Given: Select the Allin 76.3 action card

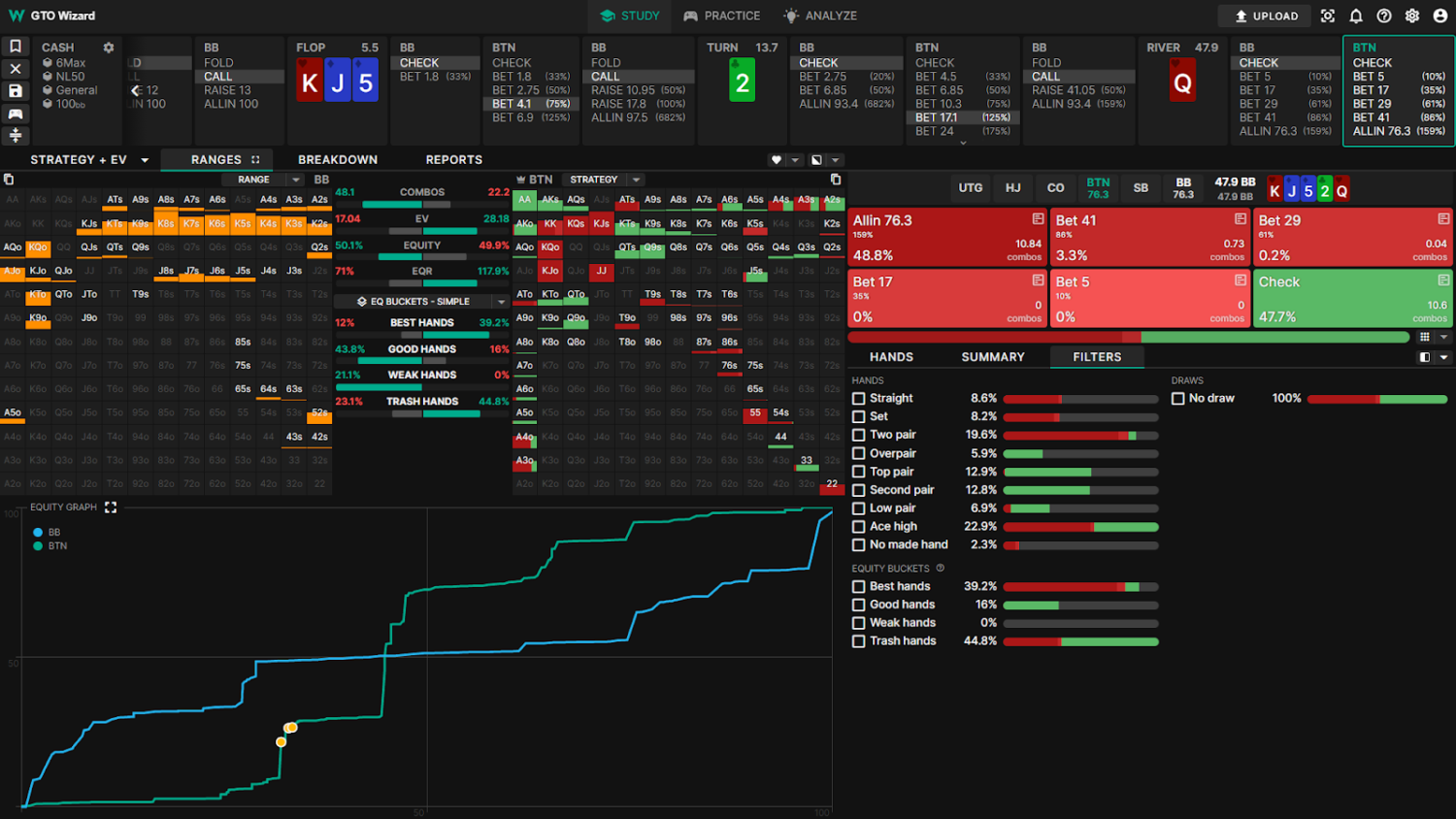Looking at the screenshot, I should tap(947, 237).
